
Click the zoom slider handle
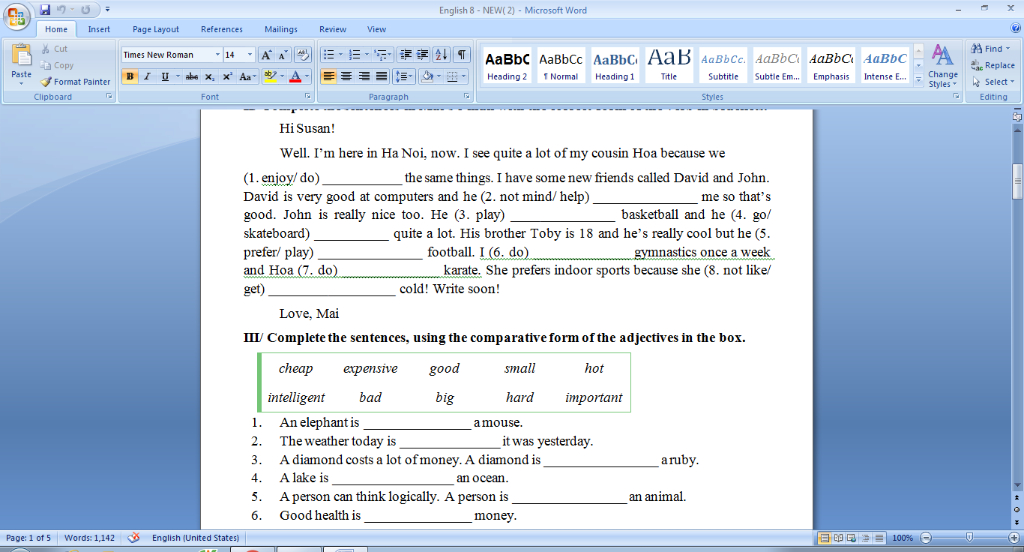coord(969,537)
